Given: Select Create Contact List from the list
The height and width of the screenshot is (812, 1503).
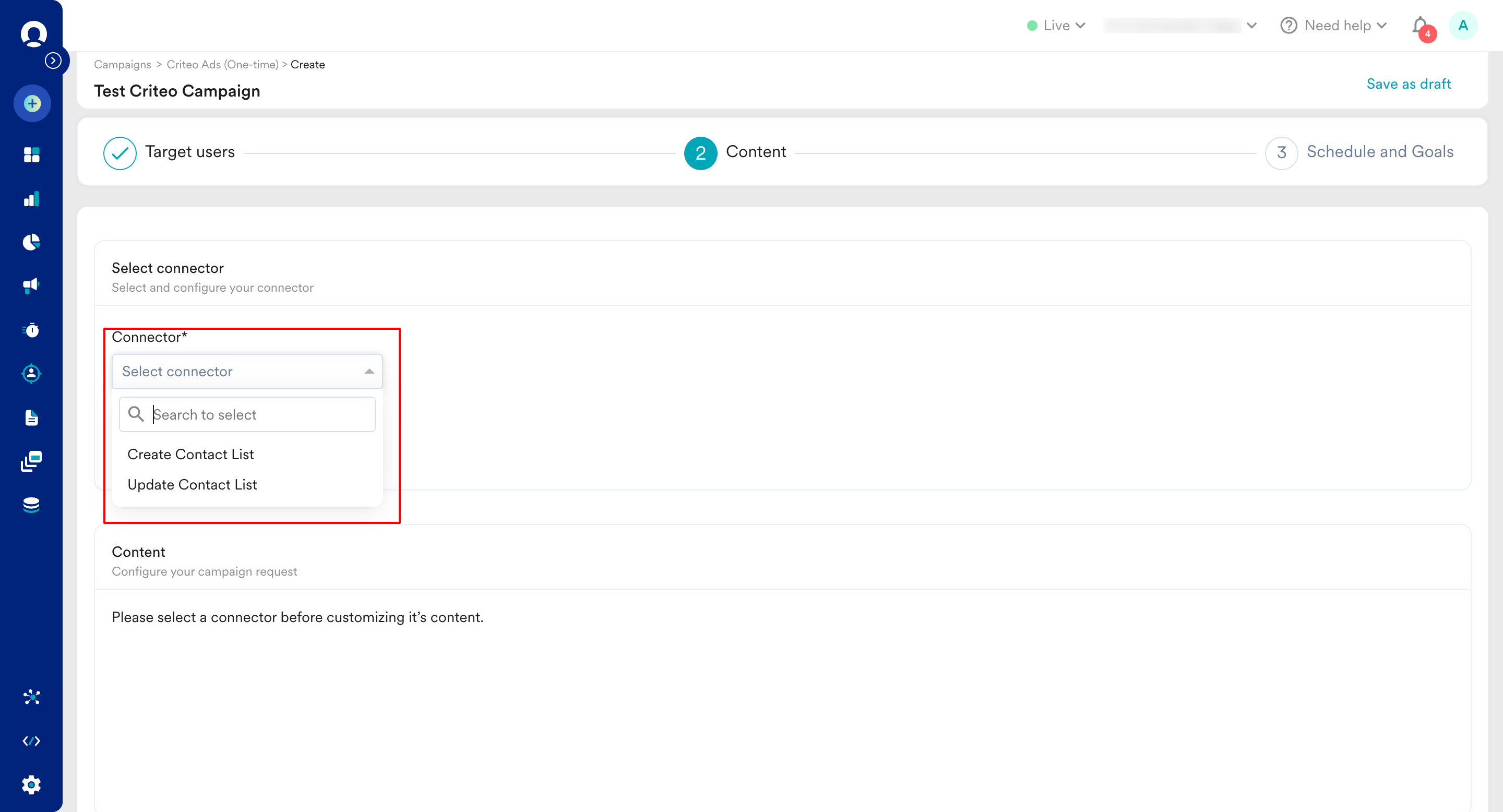Looking at the screenshot, I should pyautogui.click(x=190, y=454).
